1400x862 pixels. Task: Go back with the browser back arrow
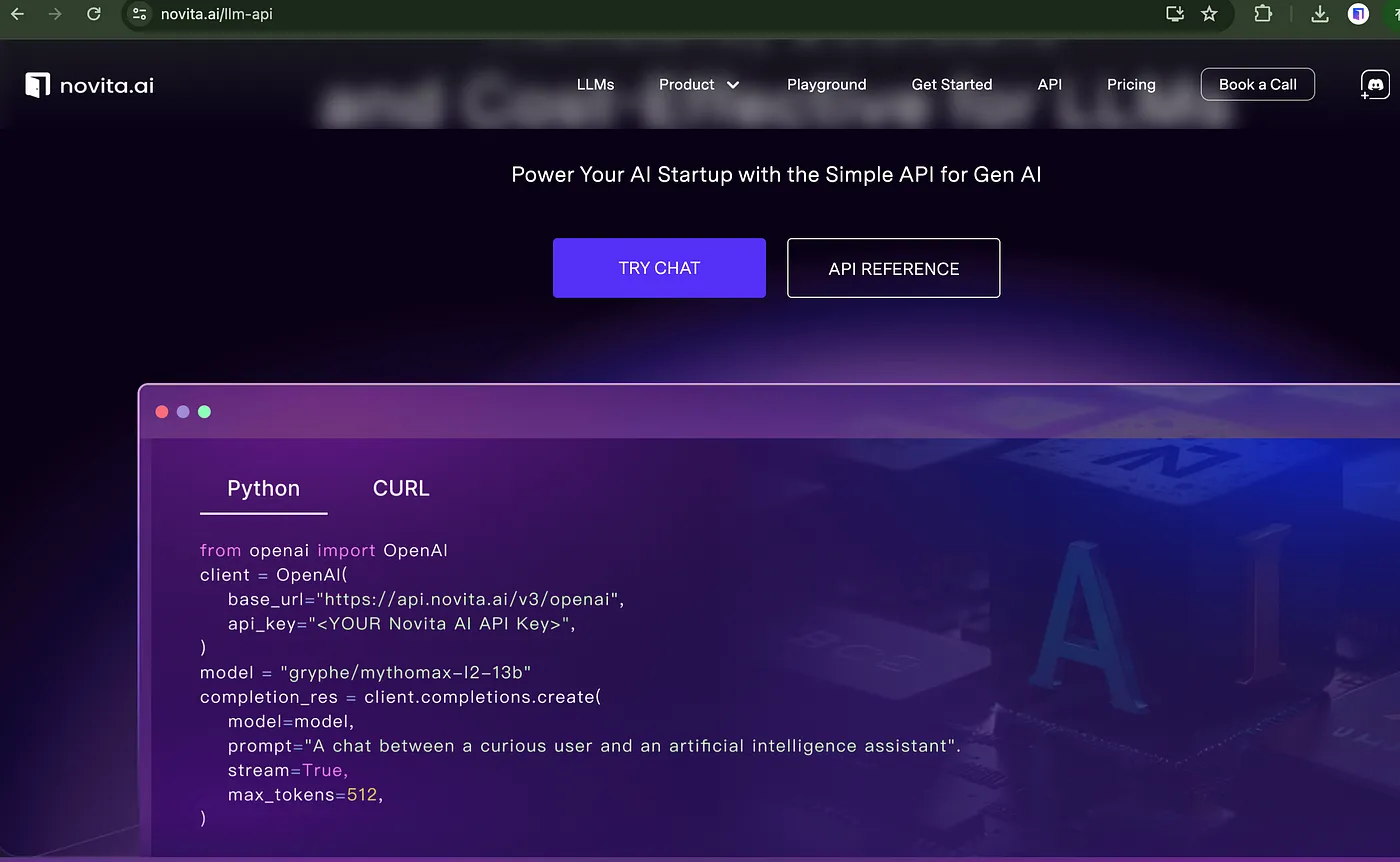tap(17, 14)
